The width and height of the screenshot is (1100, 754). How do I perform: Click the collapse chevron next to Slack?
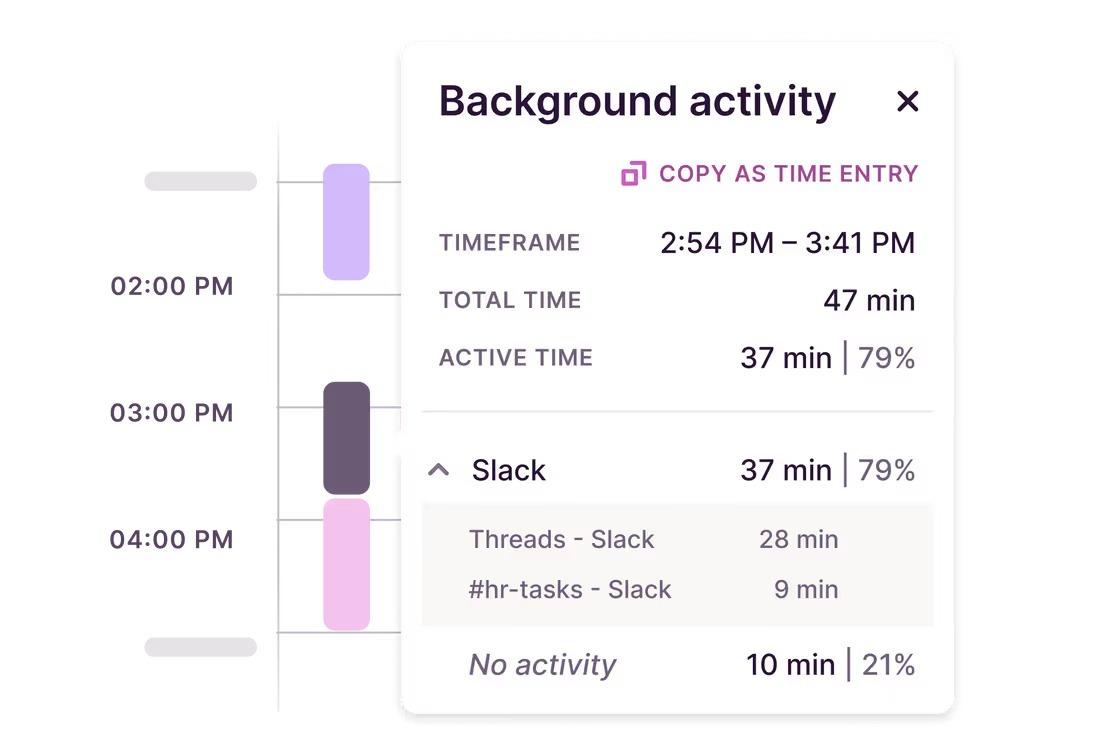point(438,470)
